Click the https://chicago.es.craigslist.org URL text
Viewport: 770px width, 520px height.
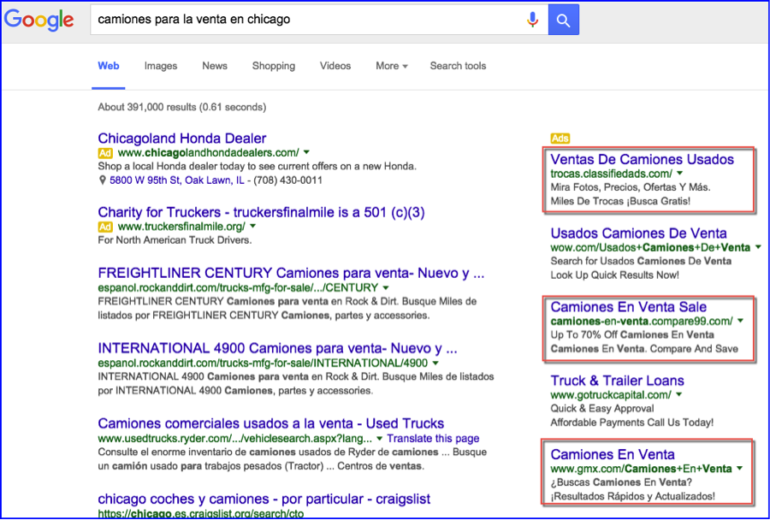(x=200, y=514)
